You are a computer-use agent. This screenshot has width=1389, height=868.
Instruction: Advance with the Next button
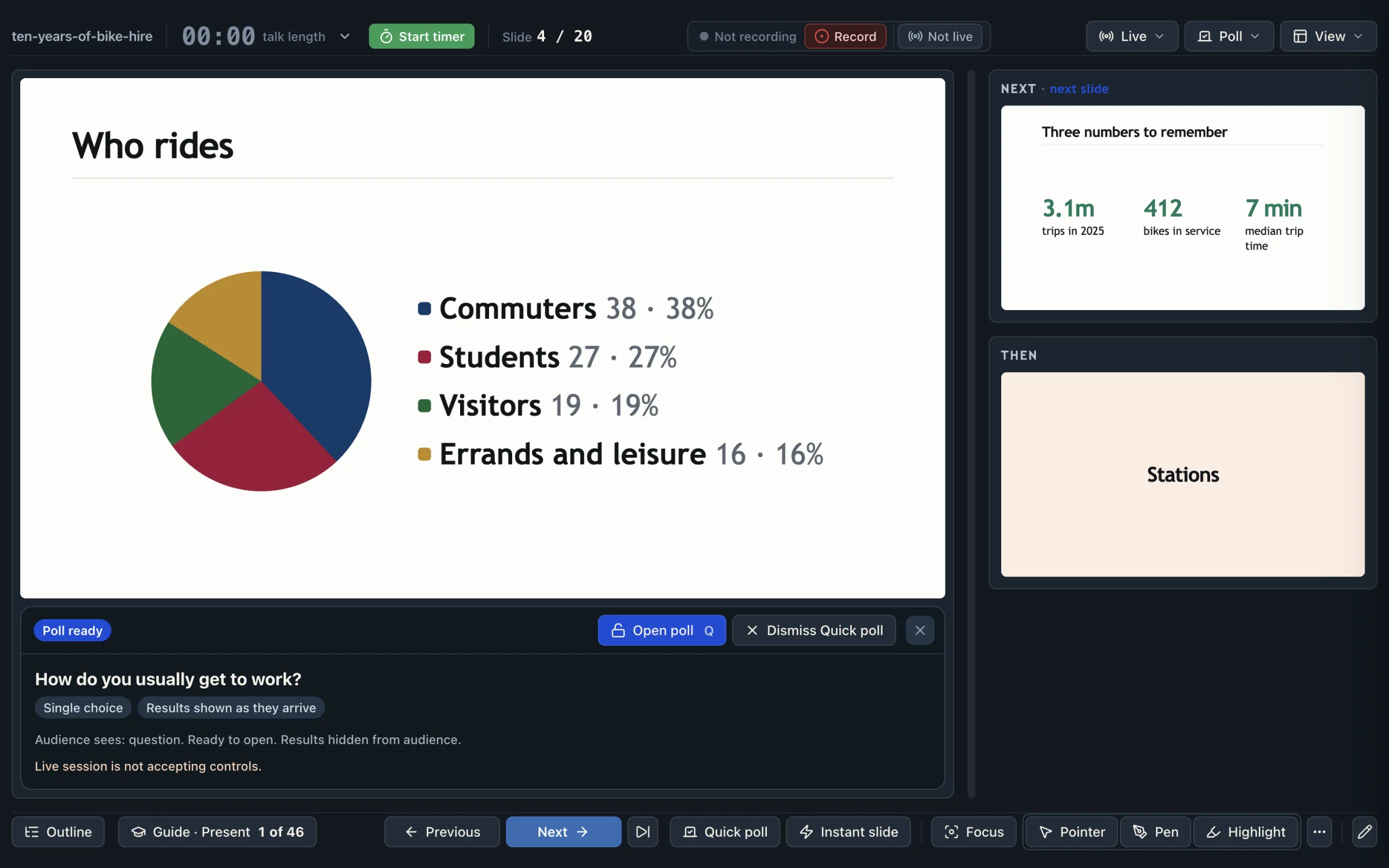coord(563,832)
